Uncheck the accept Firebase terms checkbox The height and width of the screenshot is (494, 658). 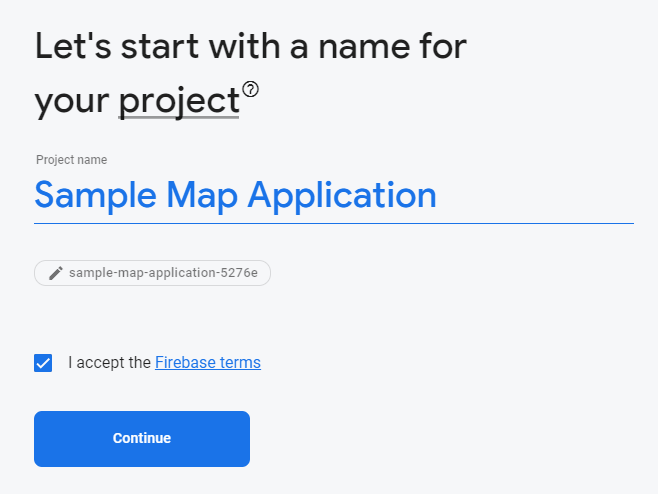(43, 363)
